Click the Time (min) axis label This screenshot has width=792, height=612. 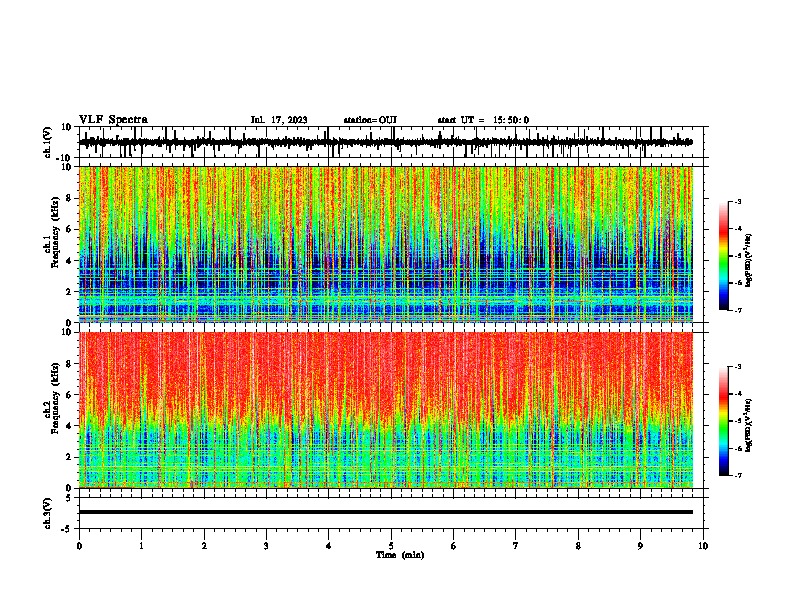[x=400, y=555]
